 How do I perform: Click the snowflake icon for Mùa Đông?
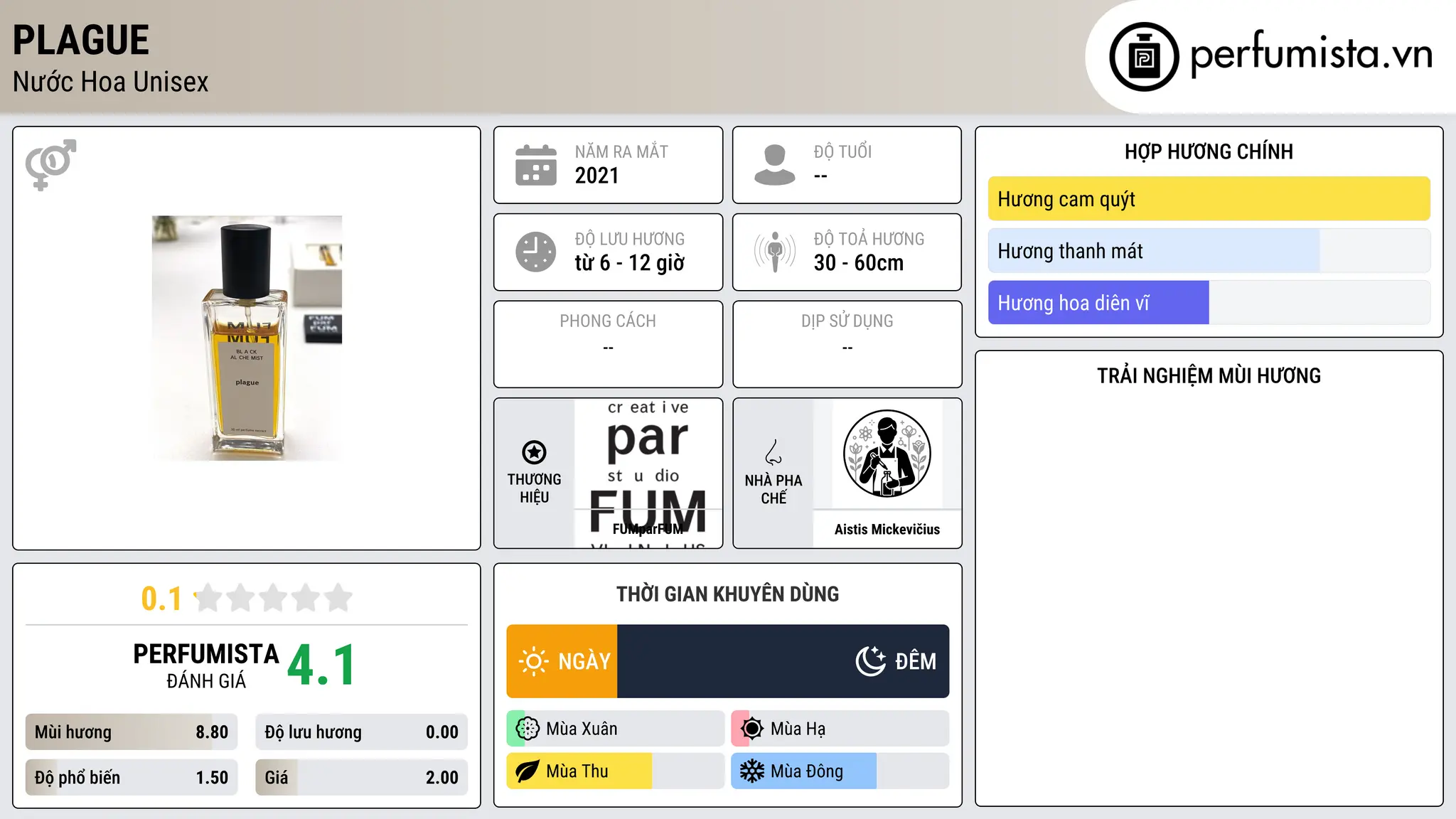pyautogui.click(x=752, y=771)
